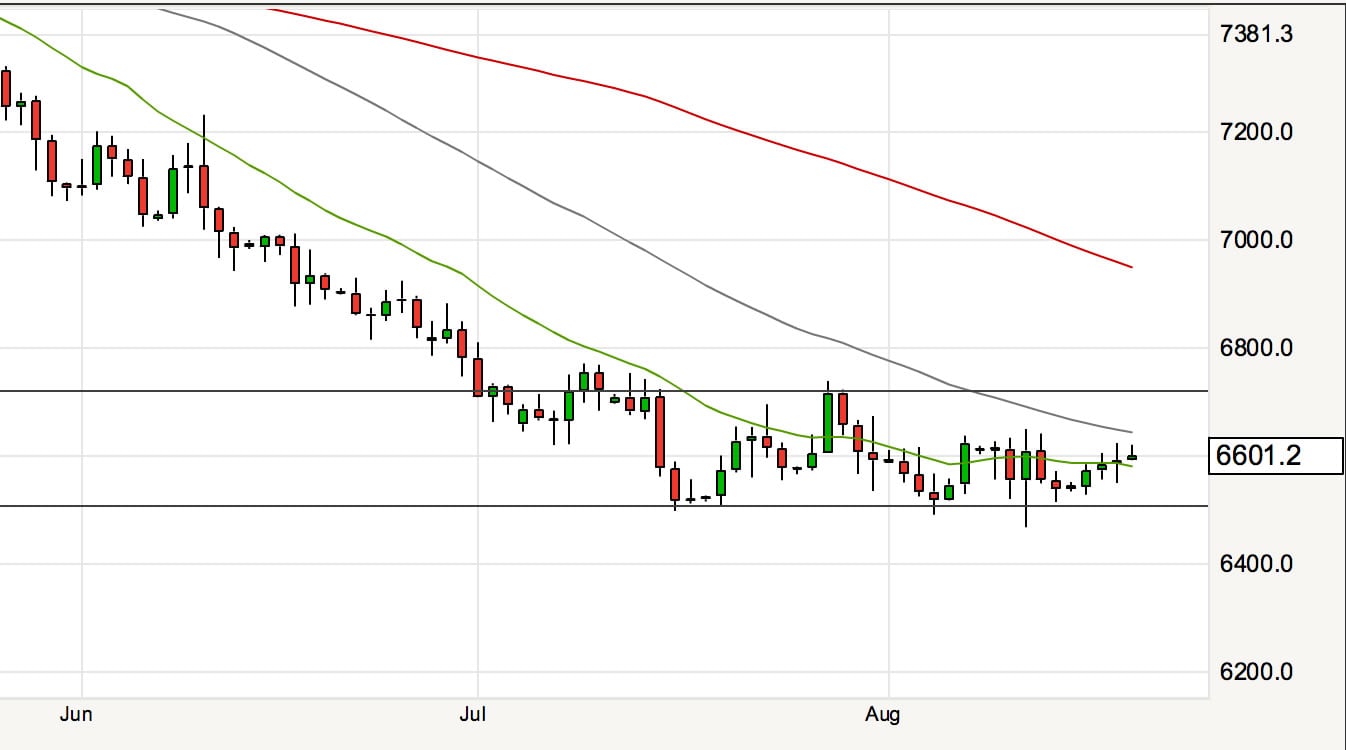1346x750 pixels.
Task: Click the 6200.0 price axis label
Action: 1256,672
